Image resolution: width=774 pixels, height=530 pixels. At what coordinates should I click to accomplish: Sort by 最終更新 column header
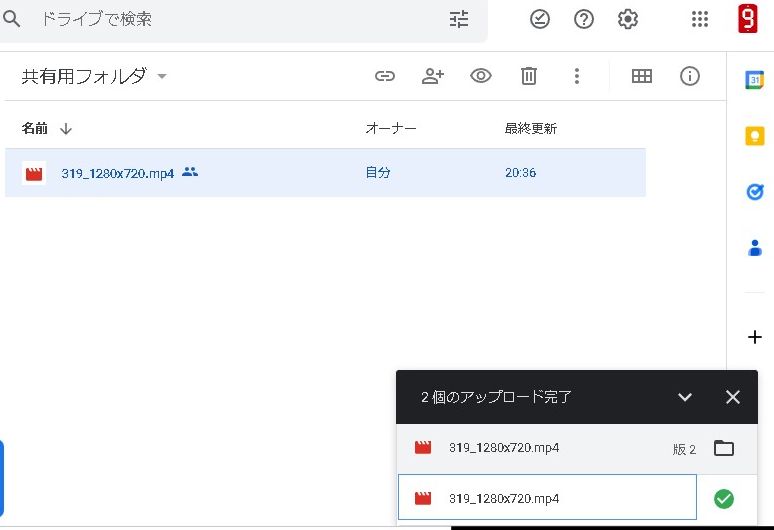click(530, 129)
